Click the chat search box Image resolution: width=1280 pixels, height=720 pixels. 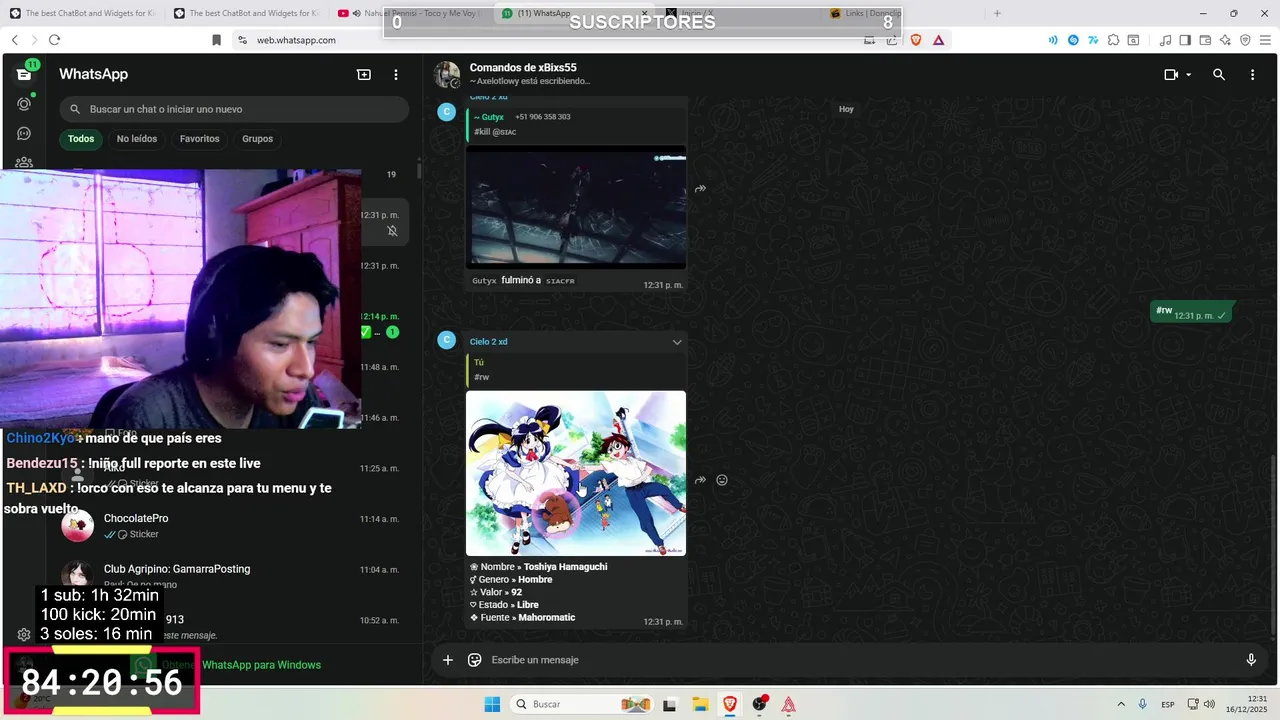pyautogui.click(x=234, y=109)
